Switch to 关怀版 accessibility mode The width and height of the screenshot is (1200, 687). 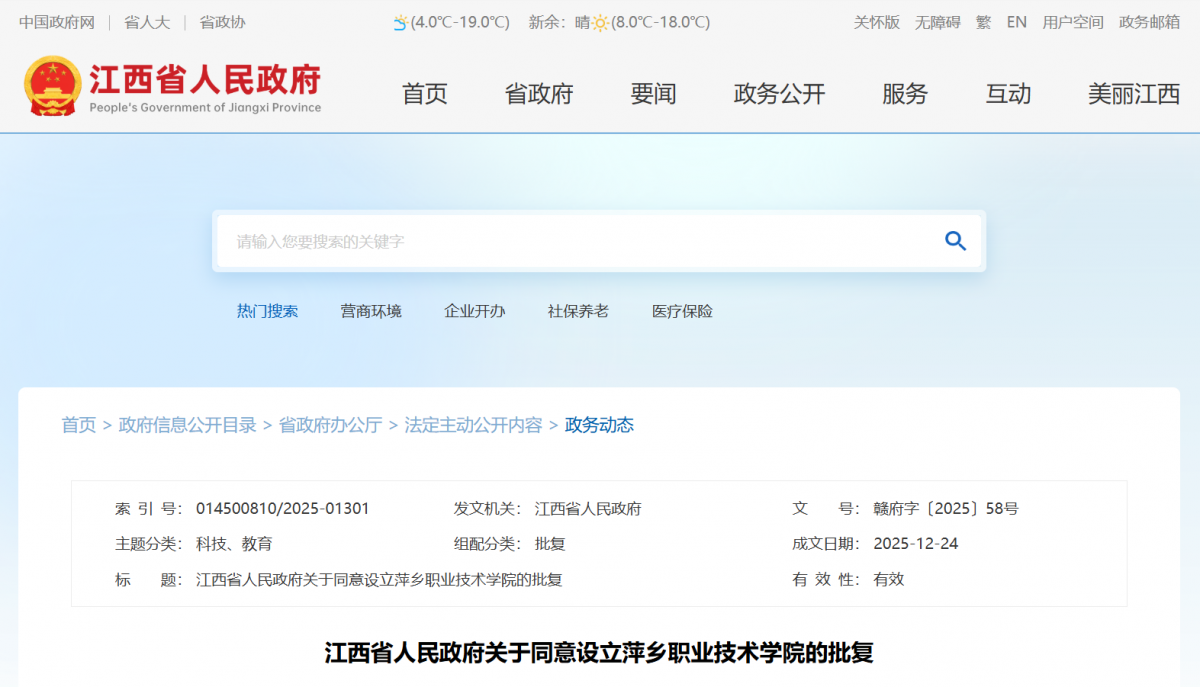coord(876,22)
